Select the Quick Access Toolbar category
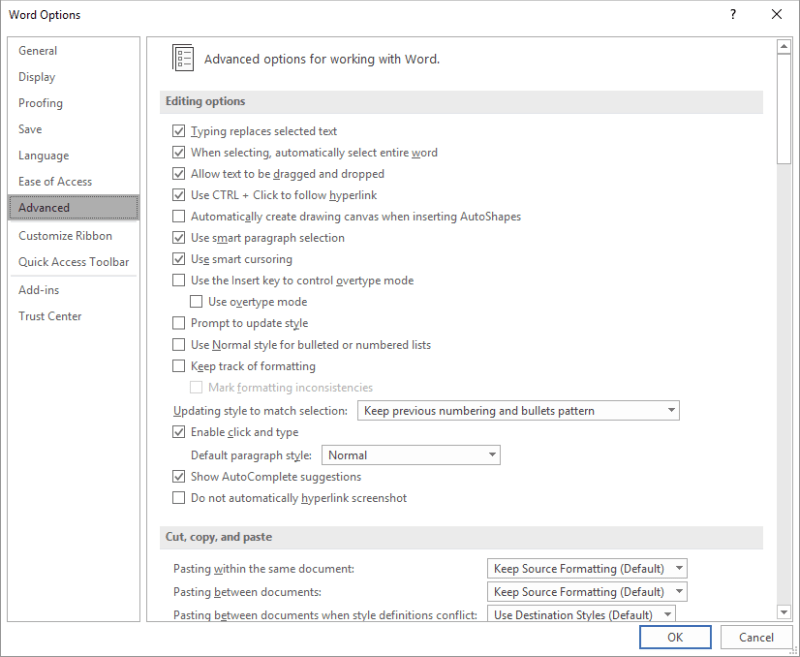This screenshot has width=800, height=657. pos(73,261)
